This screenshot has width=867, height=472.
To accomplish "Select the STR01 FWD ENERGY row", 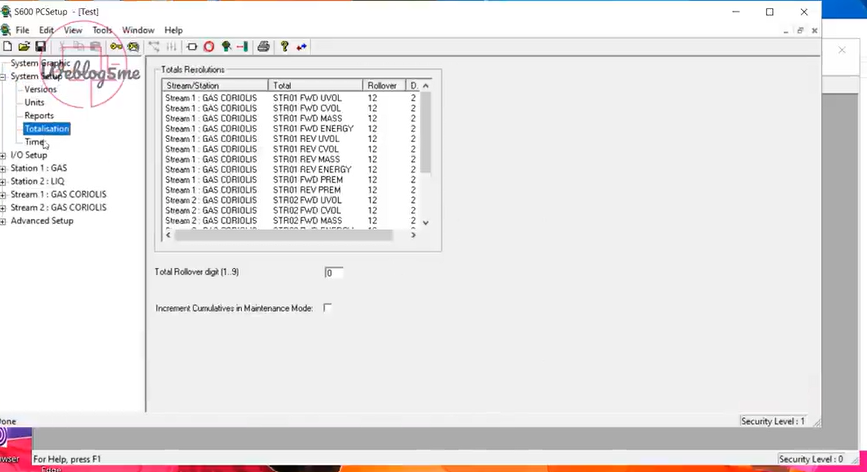I will click(312, 129).
